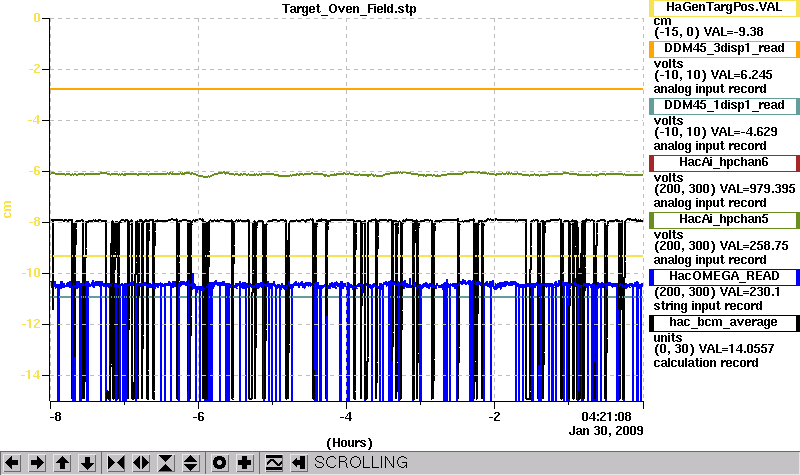Viewport: 800px width, 475px height.
Task: Select the hac_bcm_average curve legend
Action: click(724, 323)
